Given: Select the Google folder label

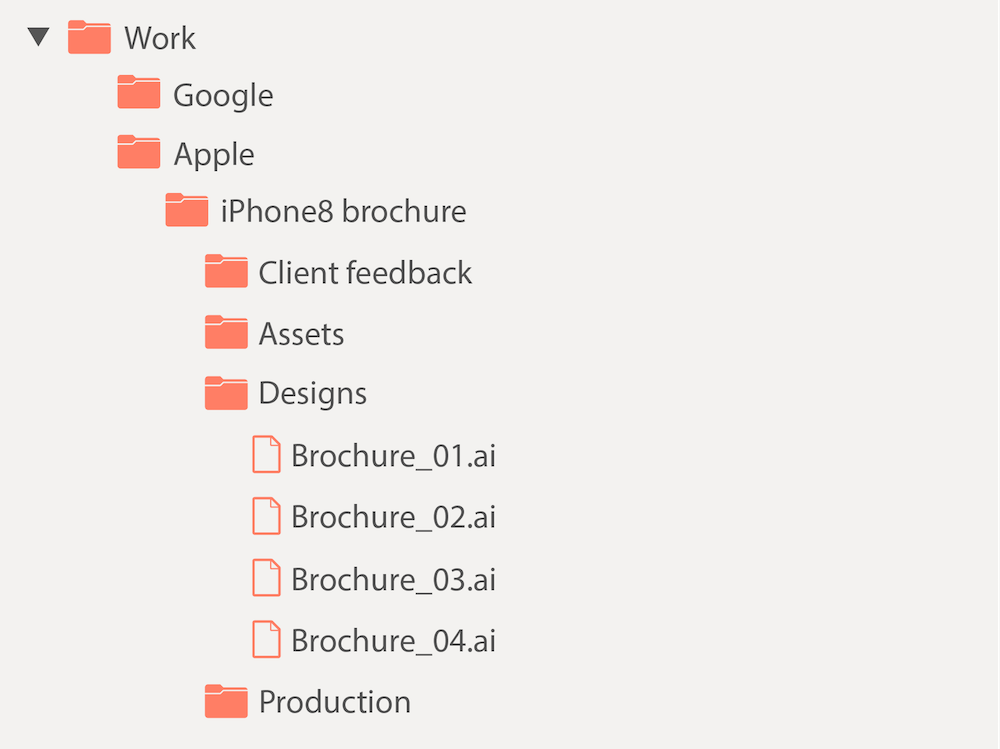Looking at the screenshot, I should (223, 95).
